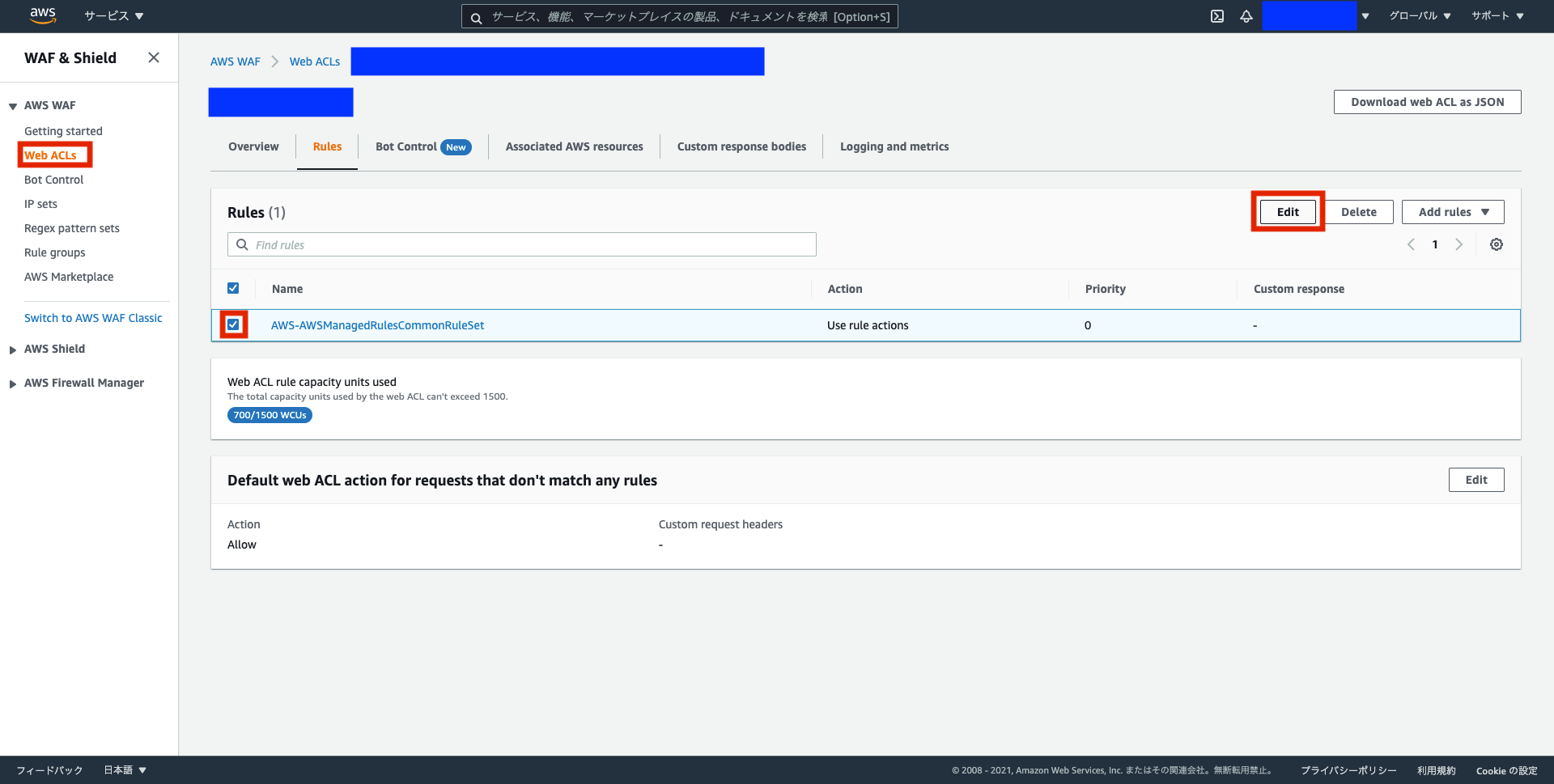This screenshot has width=1554, height=784.
Task: Open the Add rules dropdown
Action: (1453, 212)
